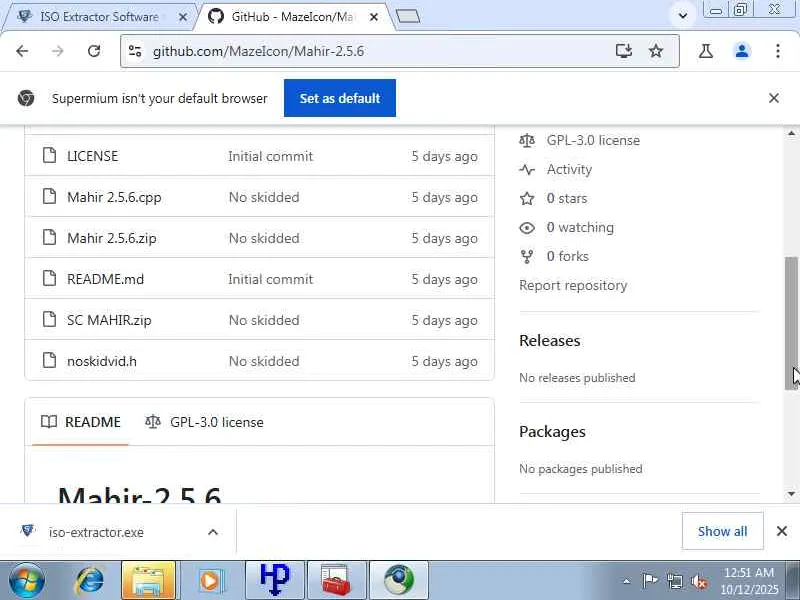Open network status tray icon
800x600 pixels.
[674, 581]
